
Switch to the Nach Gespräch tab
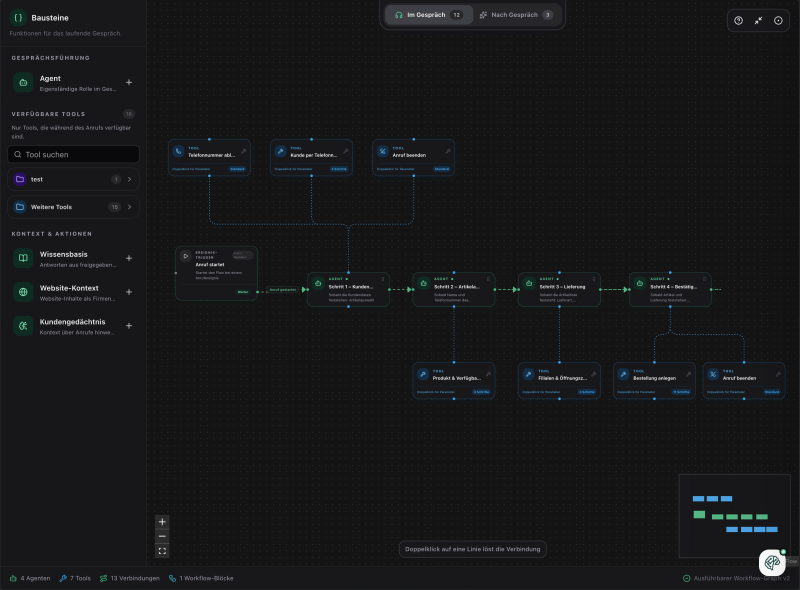(x=516, y=15)
